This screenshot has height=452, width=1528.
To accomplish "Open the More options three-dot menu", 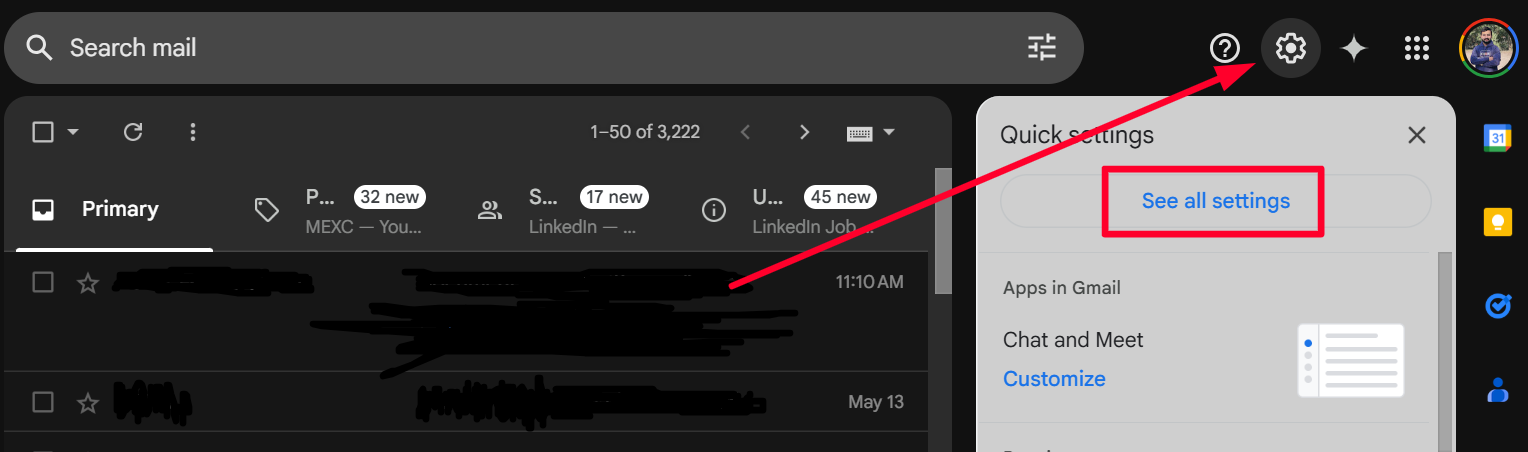I will (193, 132).
